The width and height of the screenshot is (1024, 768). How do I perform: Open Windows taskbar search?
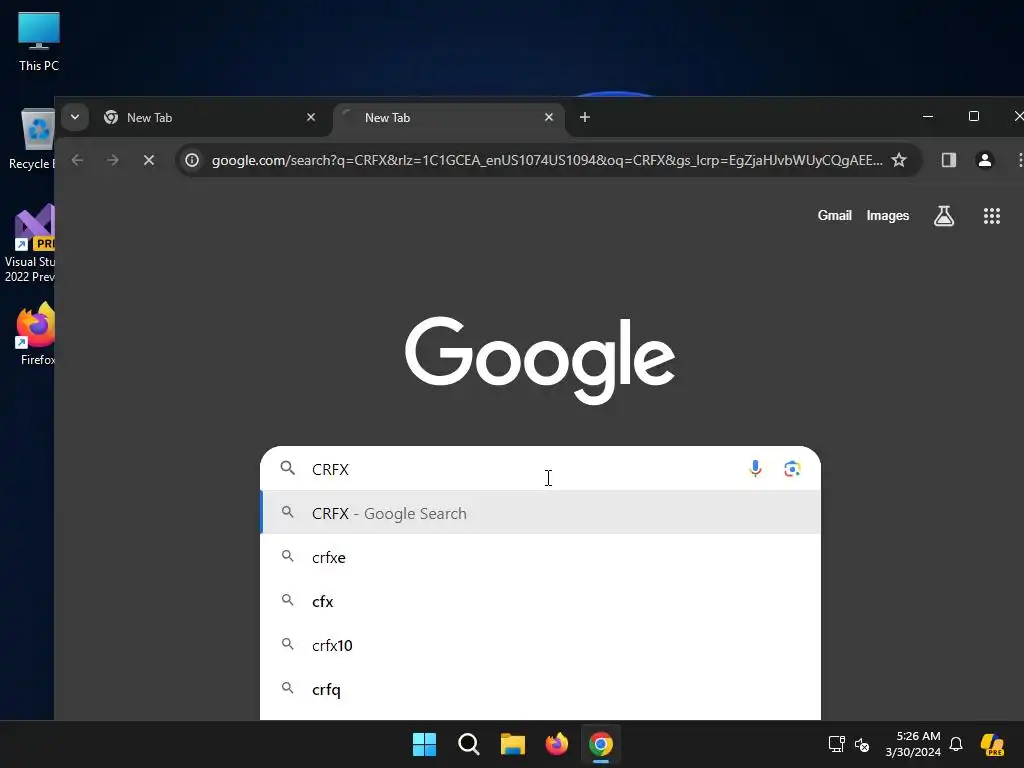pyautogui.click(x=469, y=744)
